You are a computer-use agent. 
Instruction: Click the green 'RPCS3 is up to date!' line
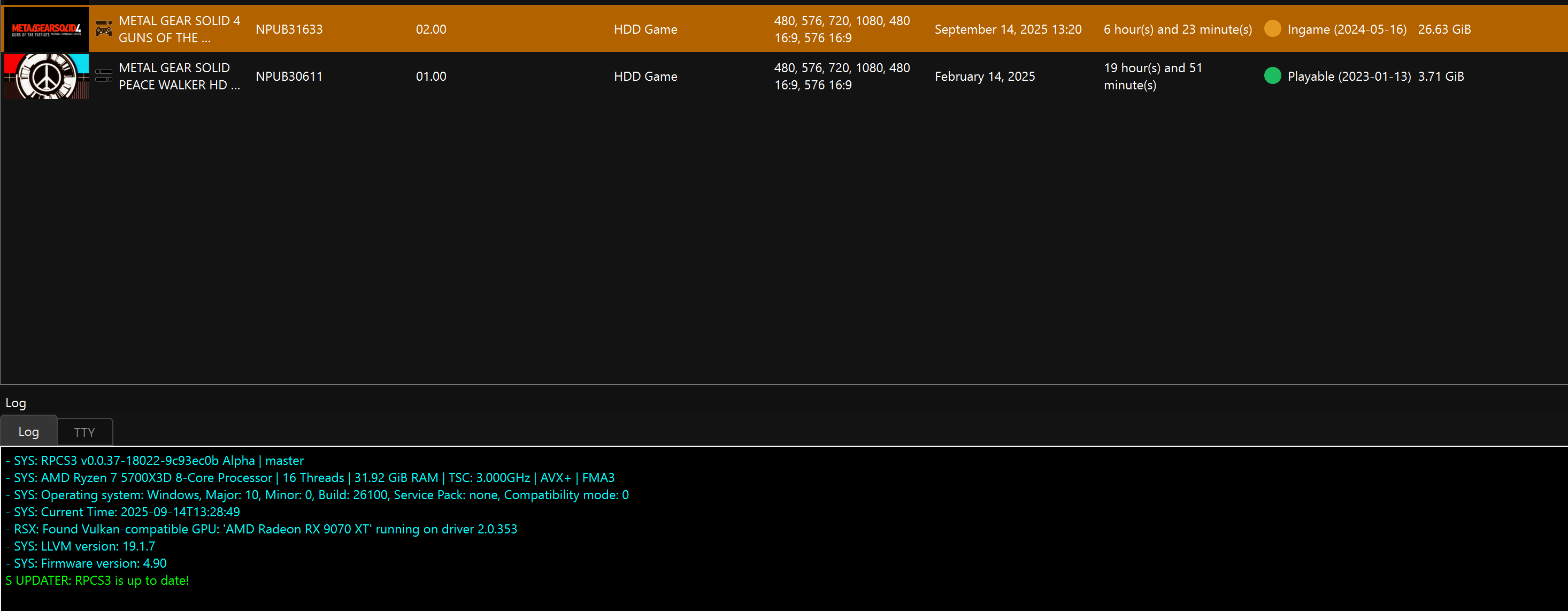tap(97, 580)
